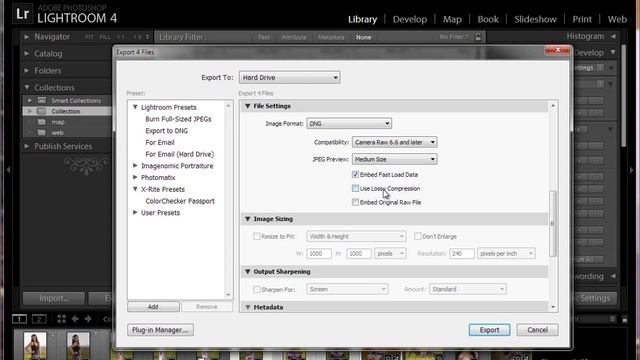The width and height of the screenshot is (640, 360).
Task: Expand the Photomatix preset group
Action: [x=135, y=177]
